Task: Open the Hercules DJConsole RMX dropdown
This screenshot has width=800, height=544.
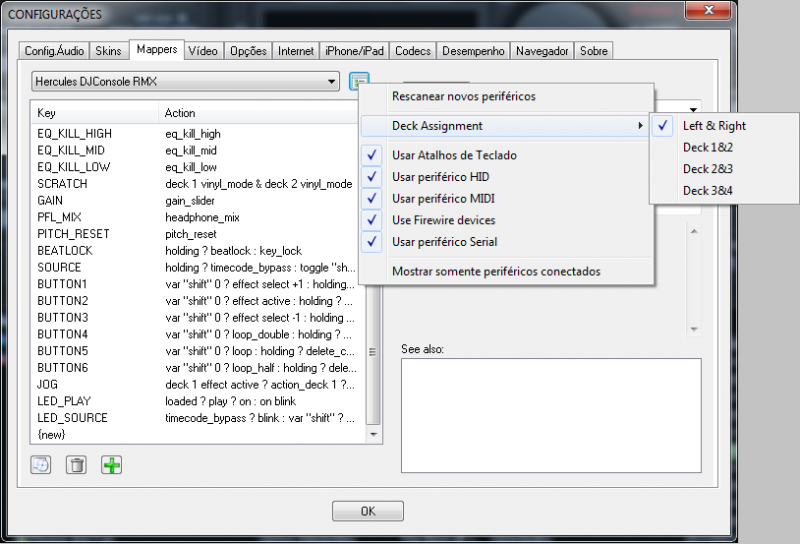Action: (x=185, y=81)
